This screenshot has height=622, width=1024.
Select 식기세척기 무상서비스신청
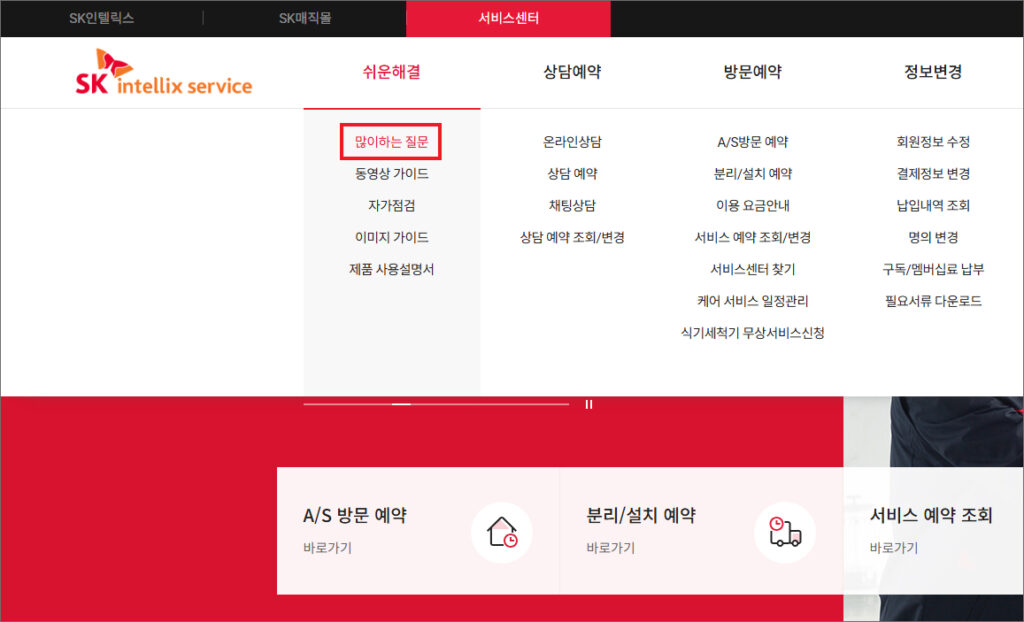point(752,333)
